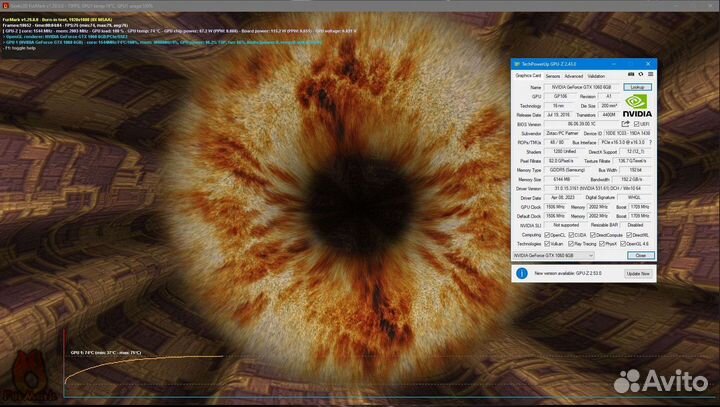
Task: Switch to the Advanced tab
Action: [573, 75]
